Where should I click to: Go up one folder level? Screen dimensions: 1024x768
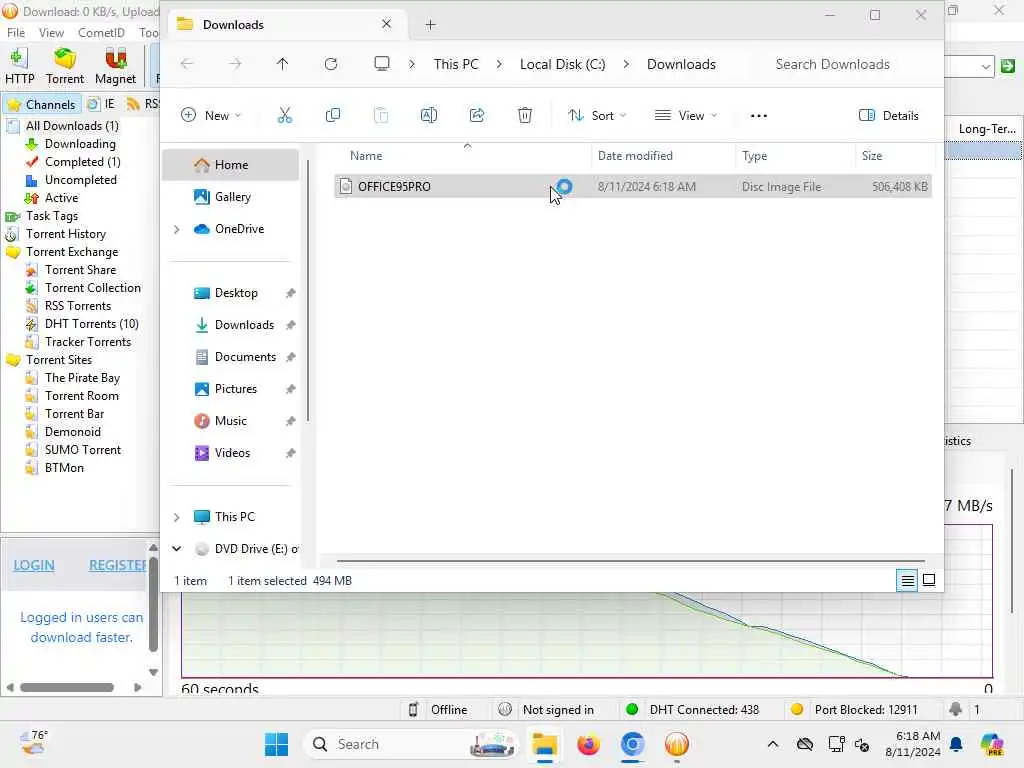click(282, 64)
